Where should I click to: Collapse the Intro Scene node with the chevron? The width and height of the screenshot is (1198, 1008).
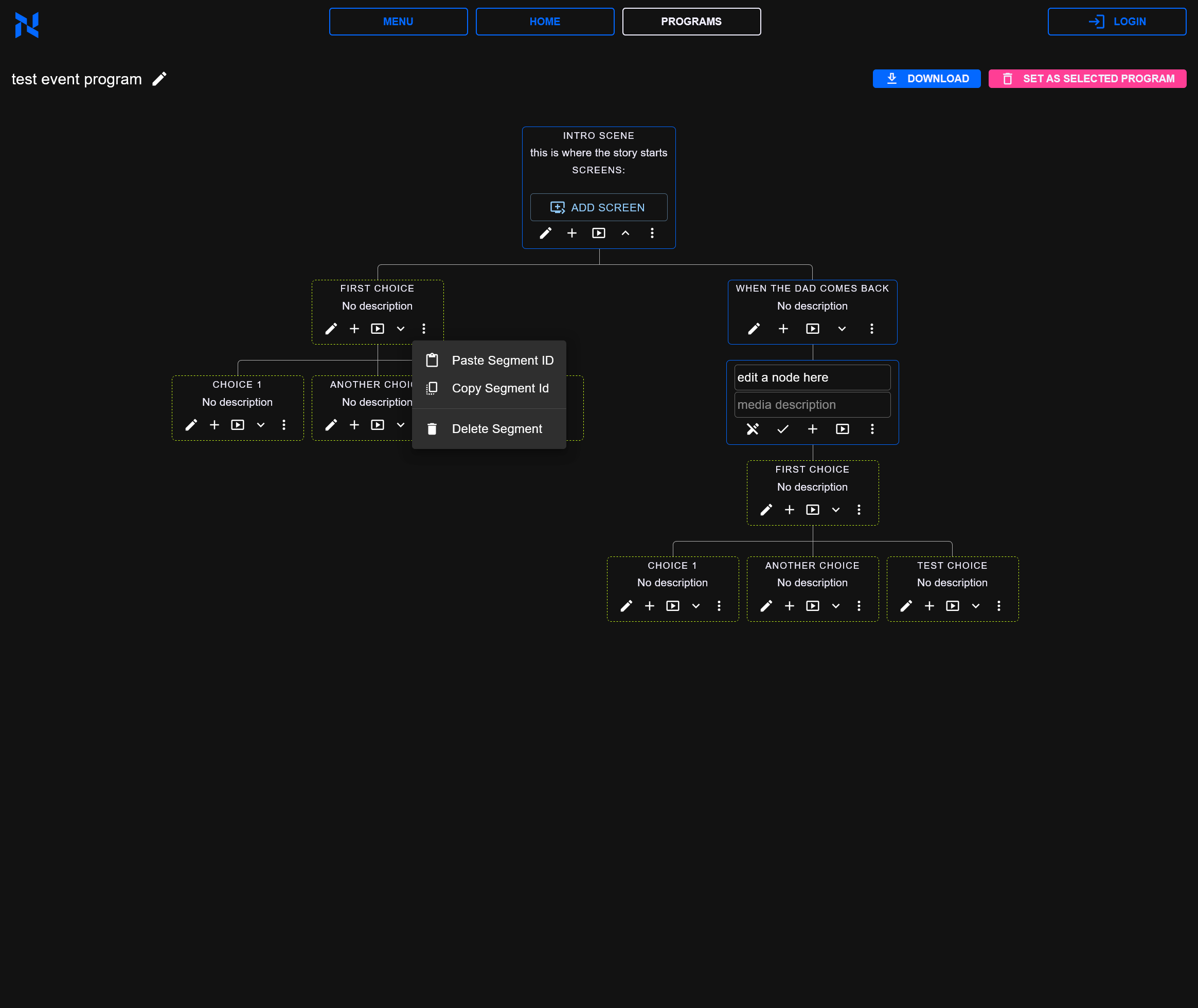coord(625,233)
